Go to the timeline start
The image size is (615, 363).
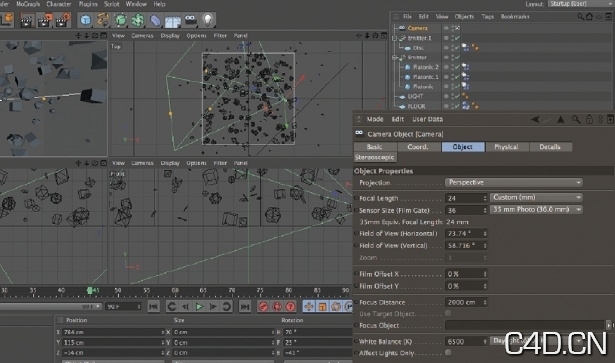[153, 307]
